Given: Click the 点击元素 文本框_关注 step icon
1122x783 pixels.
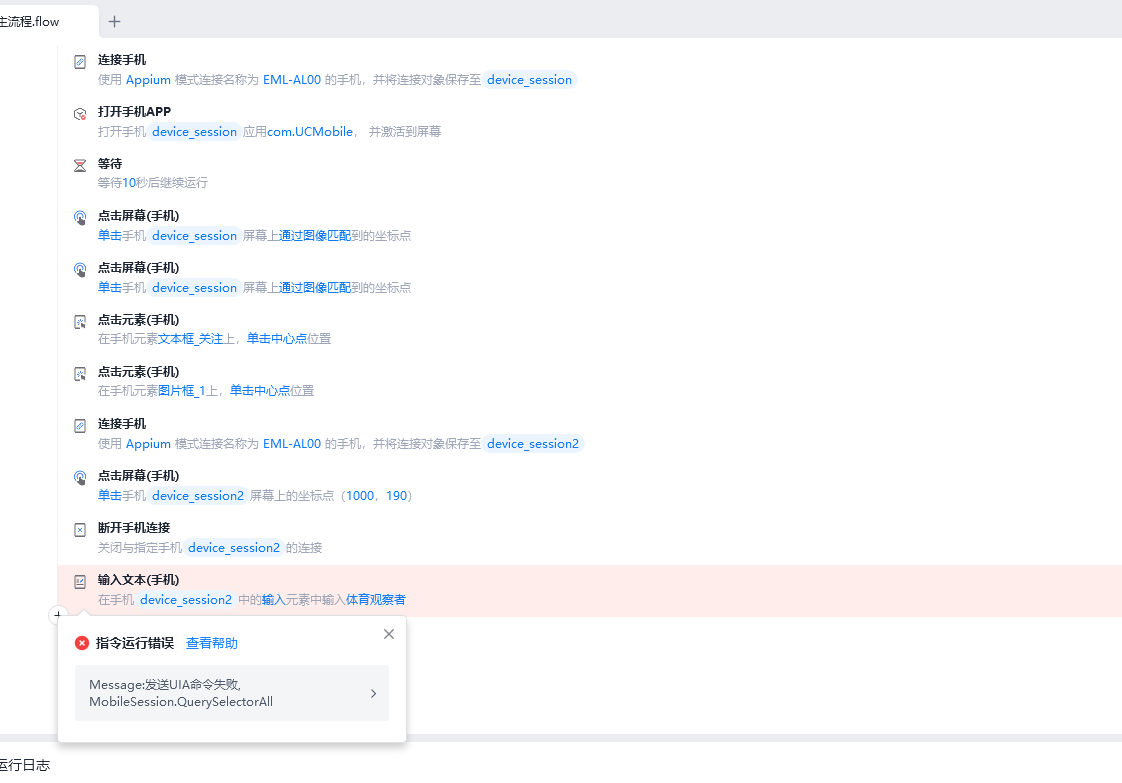Looking at the screenshot, I should click(80, 322).
